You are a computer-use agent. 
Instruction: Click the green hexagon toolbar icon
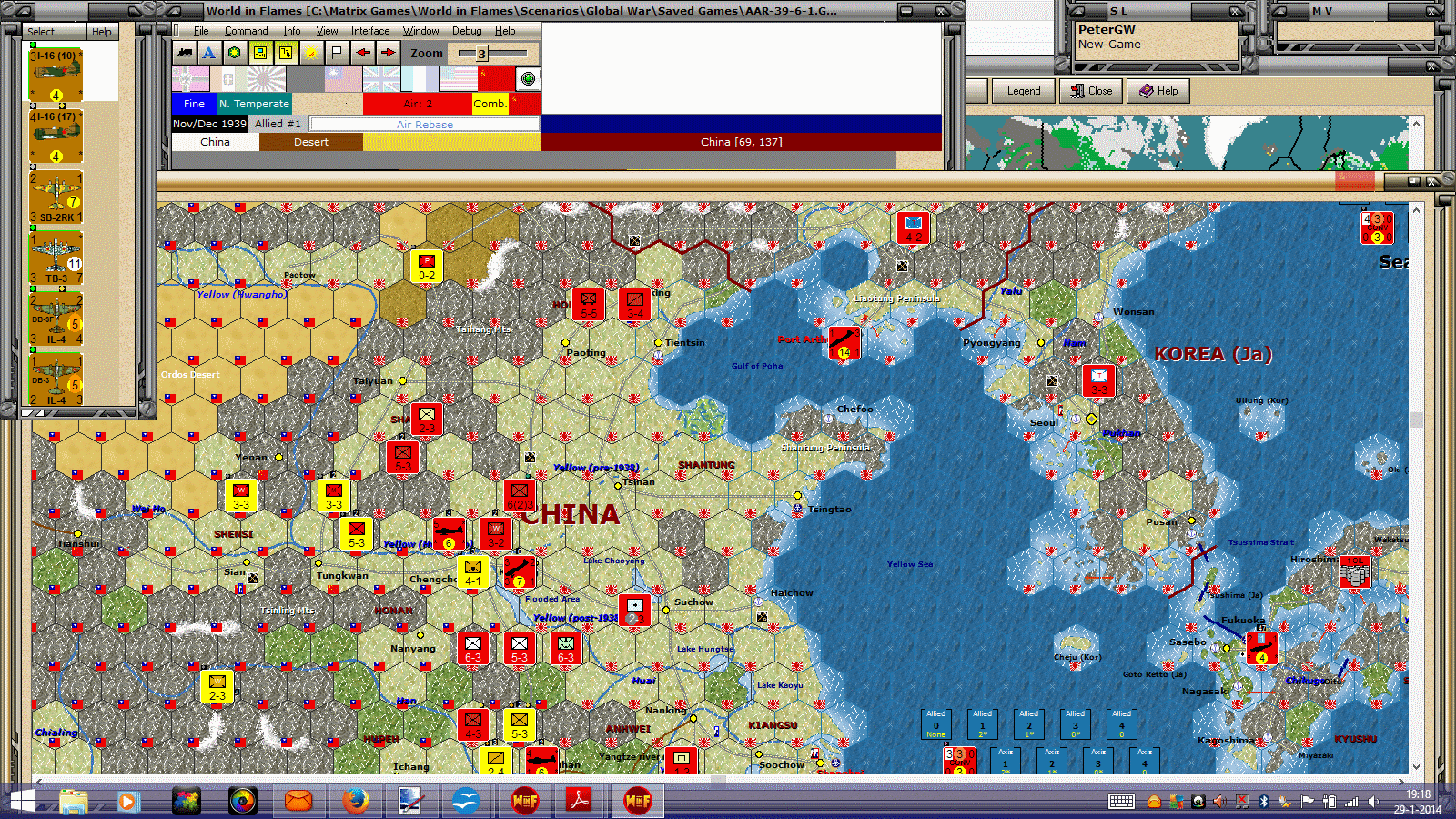click(x=235, y=53)
